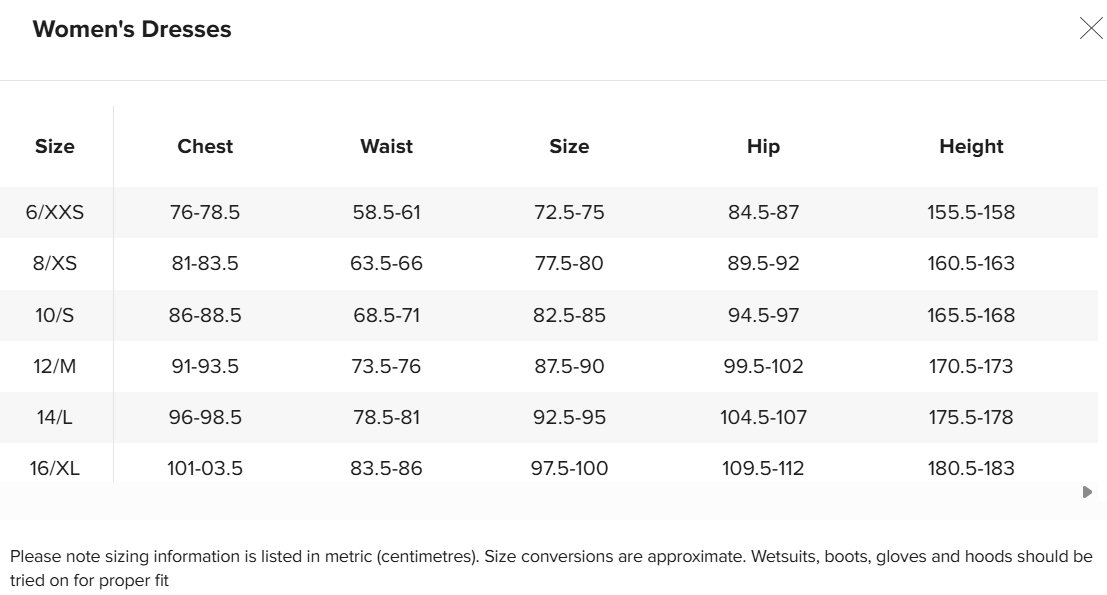Click waist value 63.5-66 cell
1107x595 pixels.
pyautogui.click(x=386, y=263)
